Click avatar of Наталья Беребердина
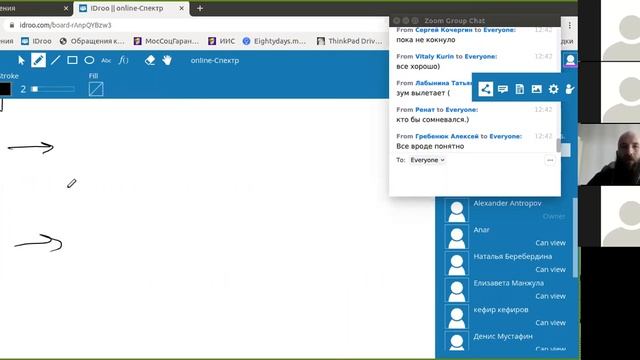Screen dimensions: 640x360 (456, 263)
